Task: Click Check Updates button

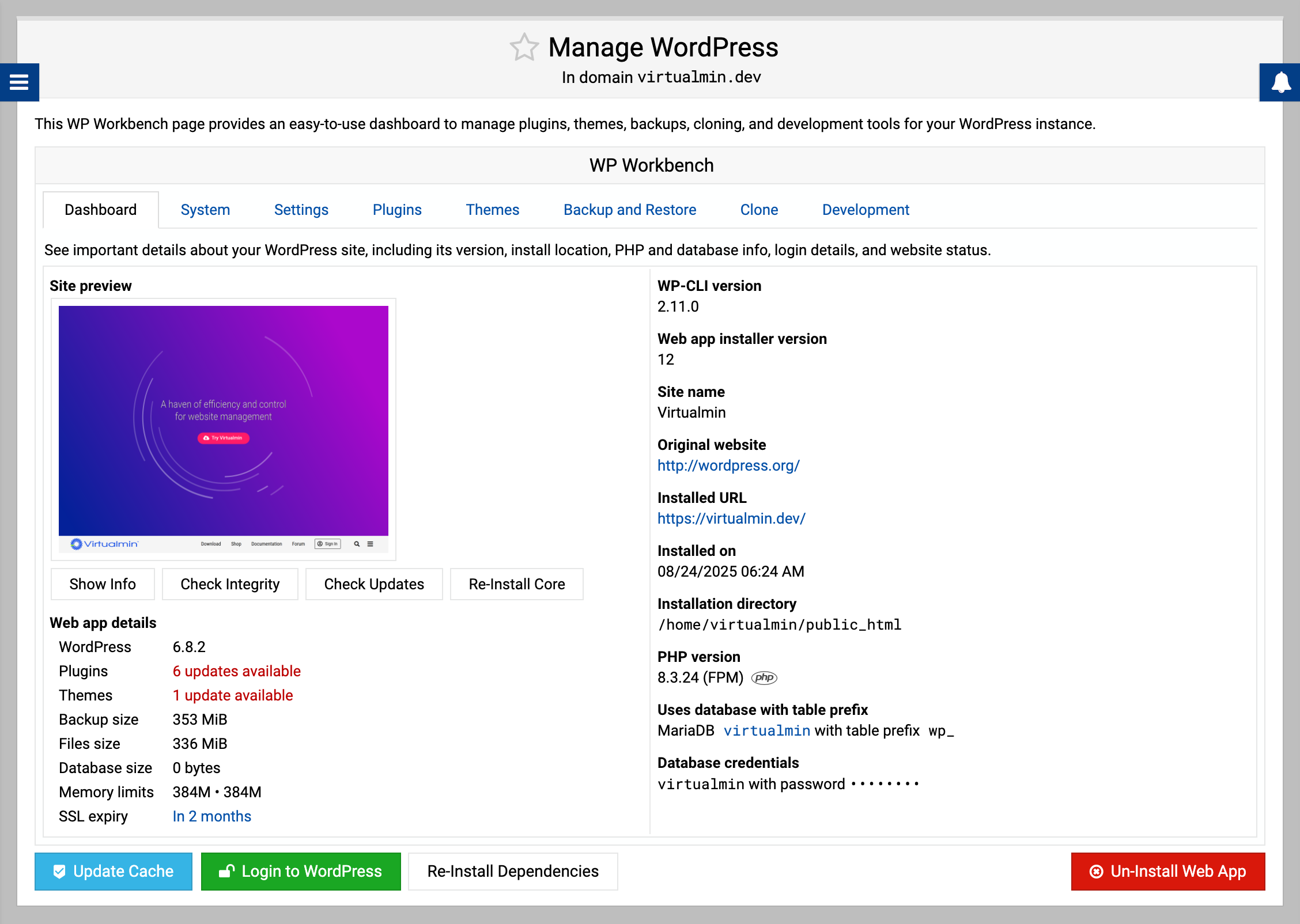Action: pyautogui.click(x=374, y=584)
